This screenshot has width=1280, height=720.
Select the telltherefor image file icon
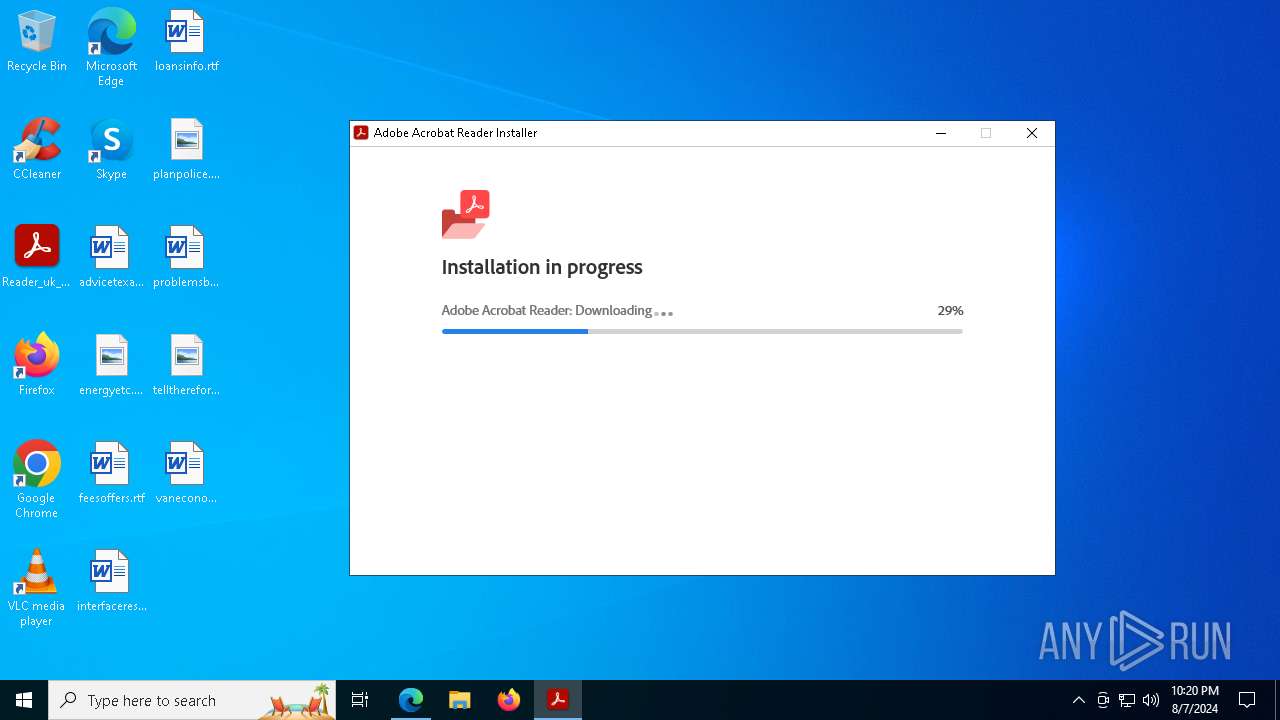click(x=186, y=365)
